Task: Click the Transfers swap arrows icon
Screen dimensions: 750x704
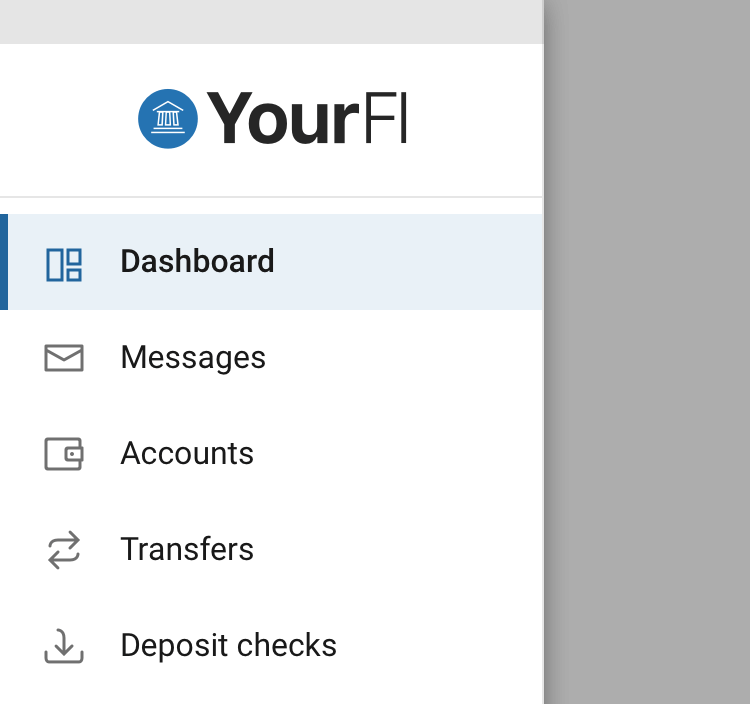Action: coord(64,550)
